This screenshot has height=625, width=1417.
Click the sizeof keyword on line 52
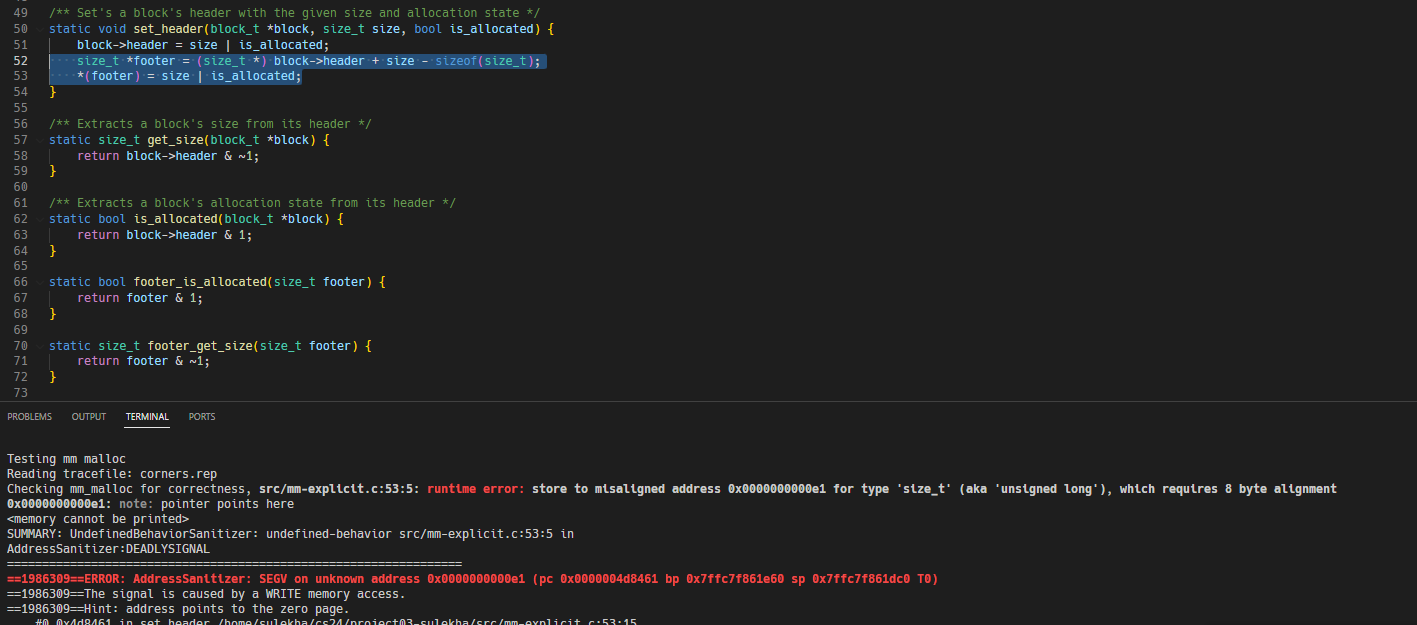tap(455, 61)
